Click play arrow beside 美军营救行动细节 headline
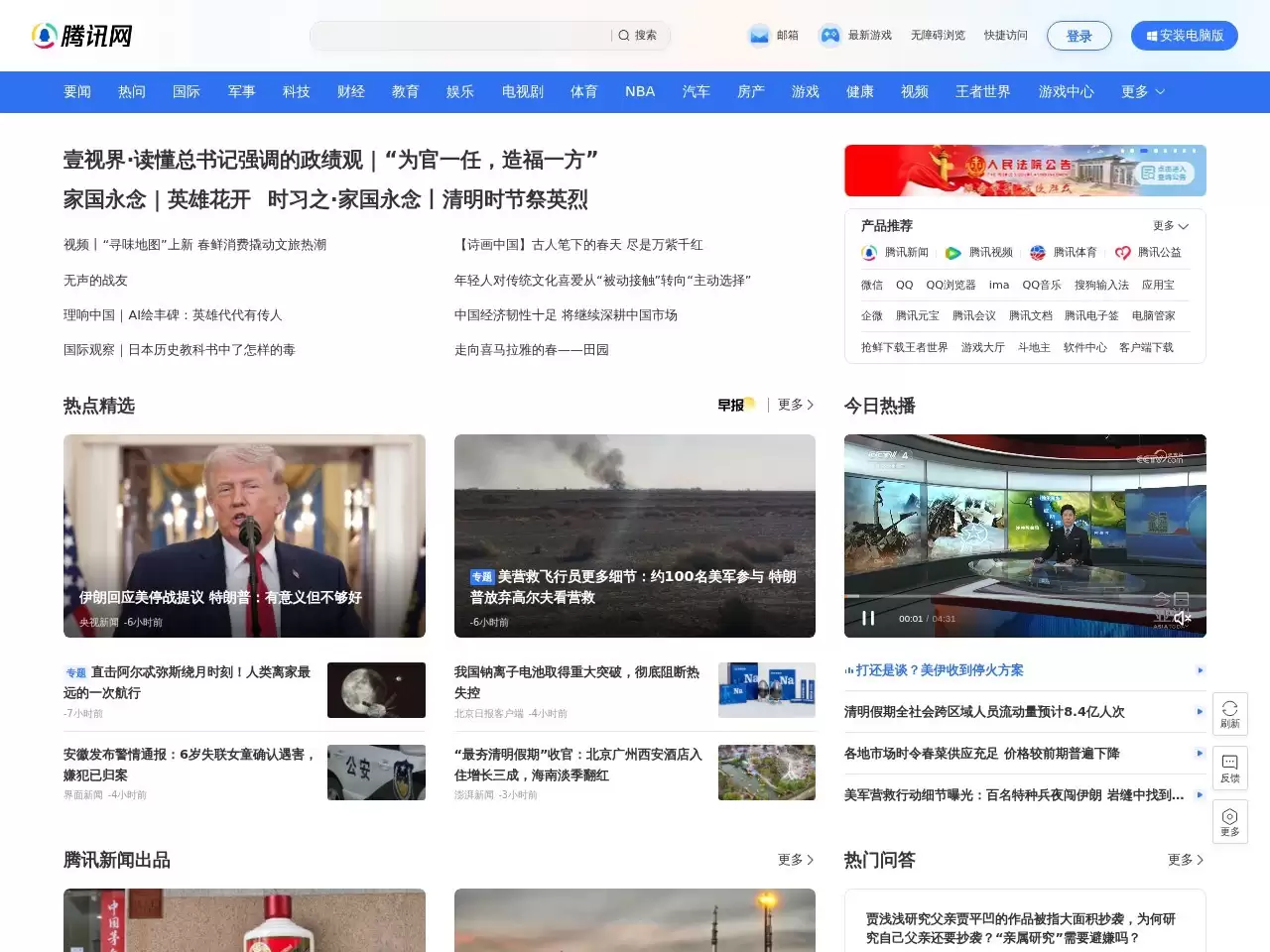 1200,795
